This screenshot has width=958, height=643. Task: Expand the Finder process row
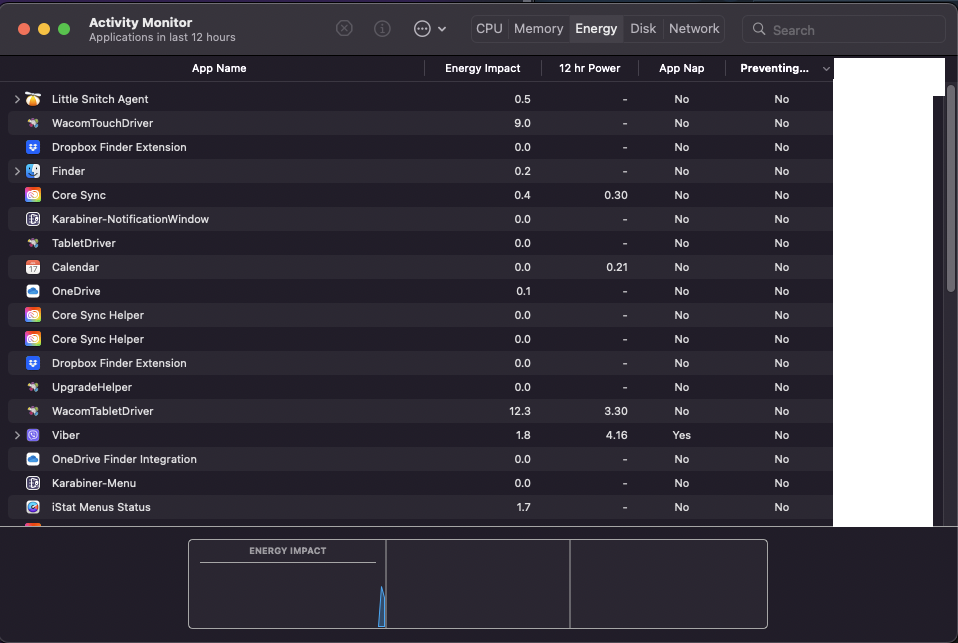[17, 171]
